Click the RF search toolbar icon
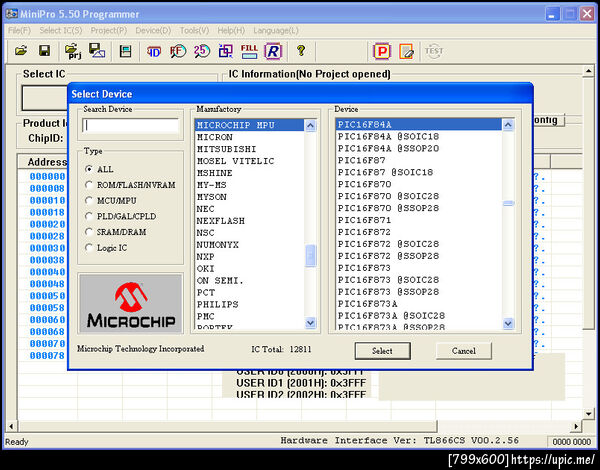Screen dimensions: 600x470 point(178,51)
